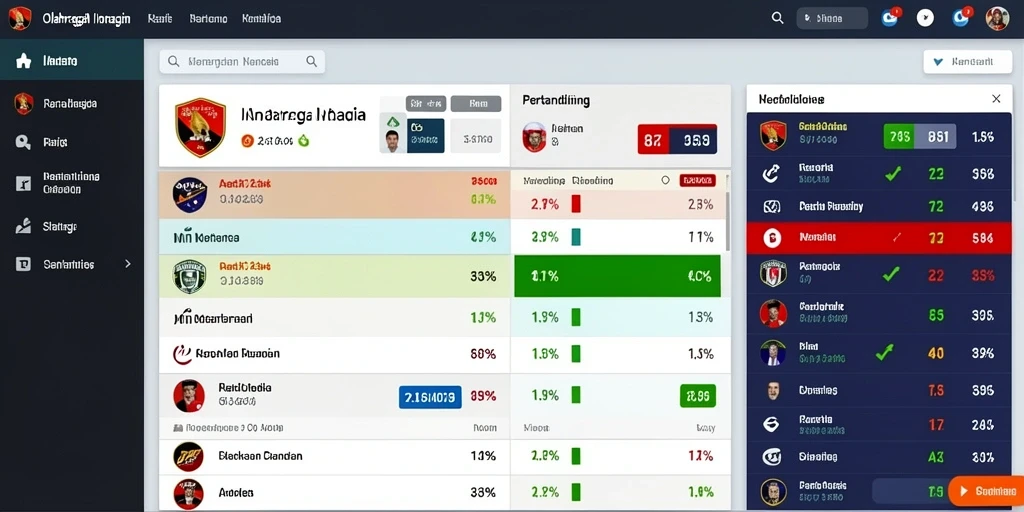This screenshot has width=1024, height=512.
Task: Open the red shield team icon in sidebar
Action: pos(24,103)
